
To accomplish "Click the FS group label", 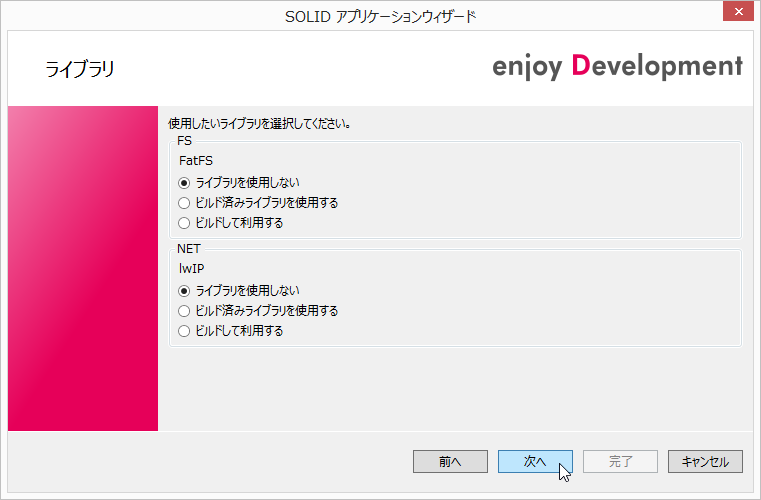I will 184,141.
